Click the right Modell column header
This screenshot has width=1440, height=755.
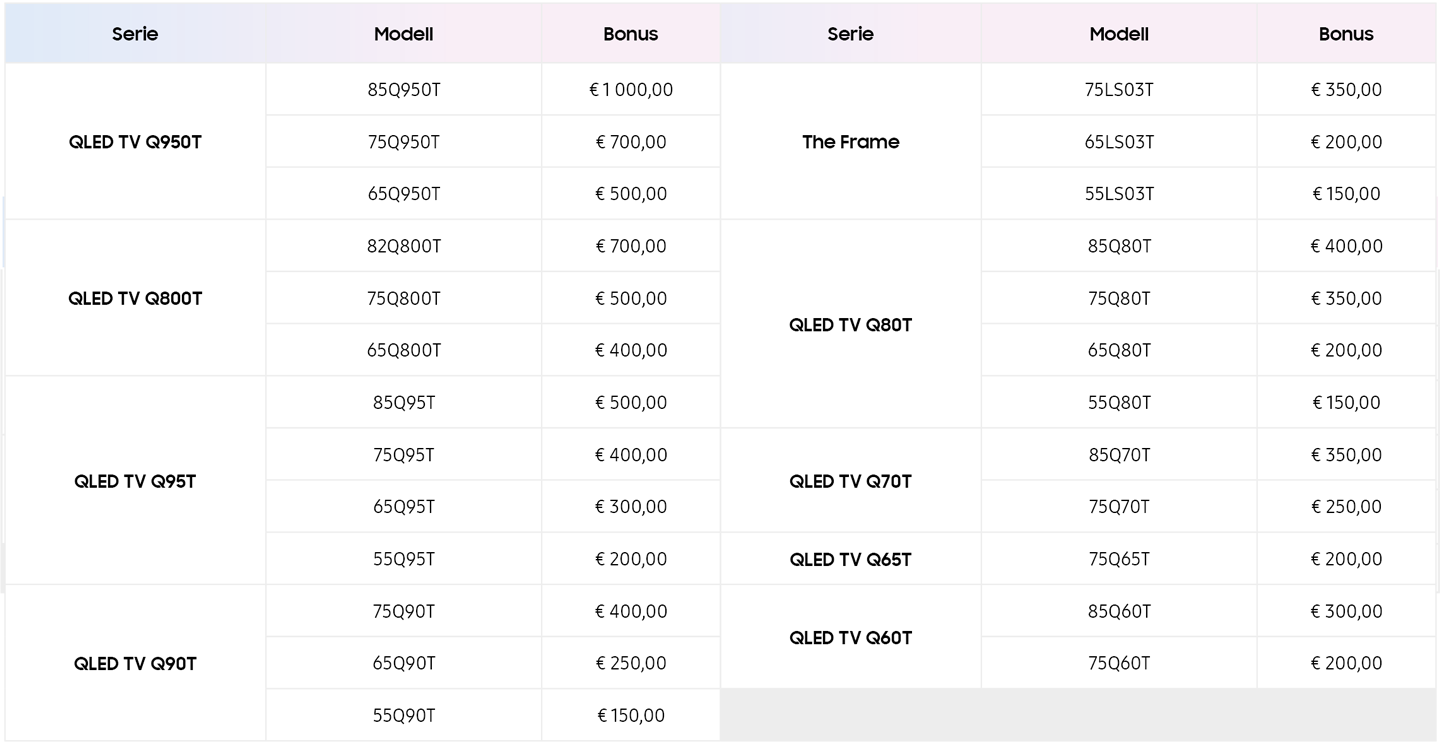(x=1119, y=34)
